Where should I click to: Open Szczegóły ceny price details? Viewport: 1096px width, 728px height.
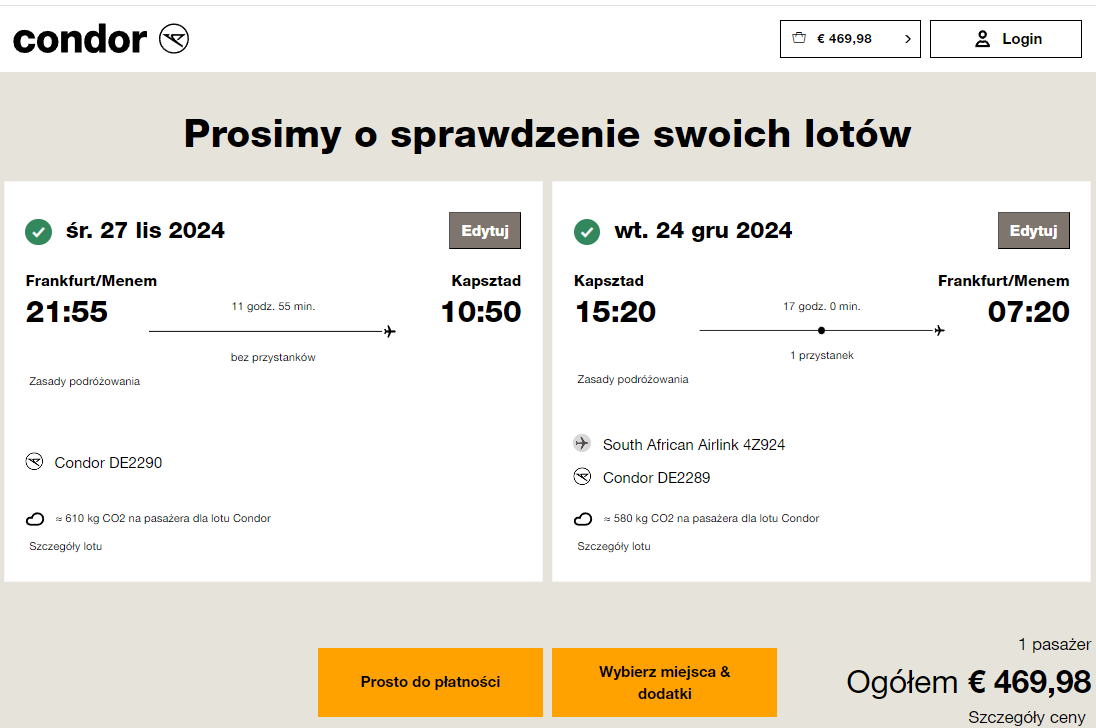tap(1026, 718)
